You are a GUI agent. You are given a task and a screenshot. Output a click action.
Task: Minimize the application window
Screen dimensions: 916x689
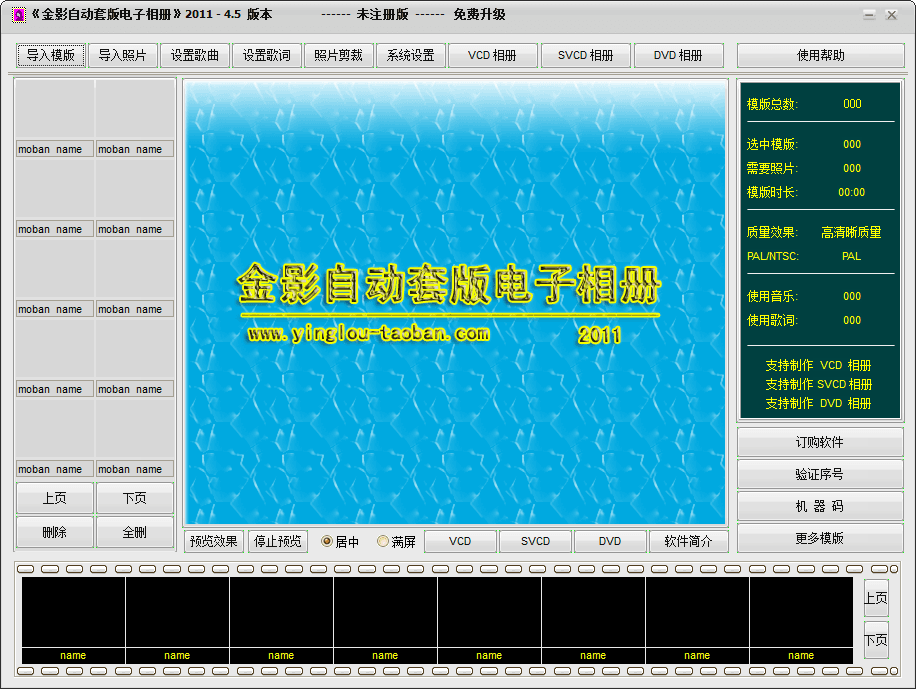tap(869, 15)
